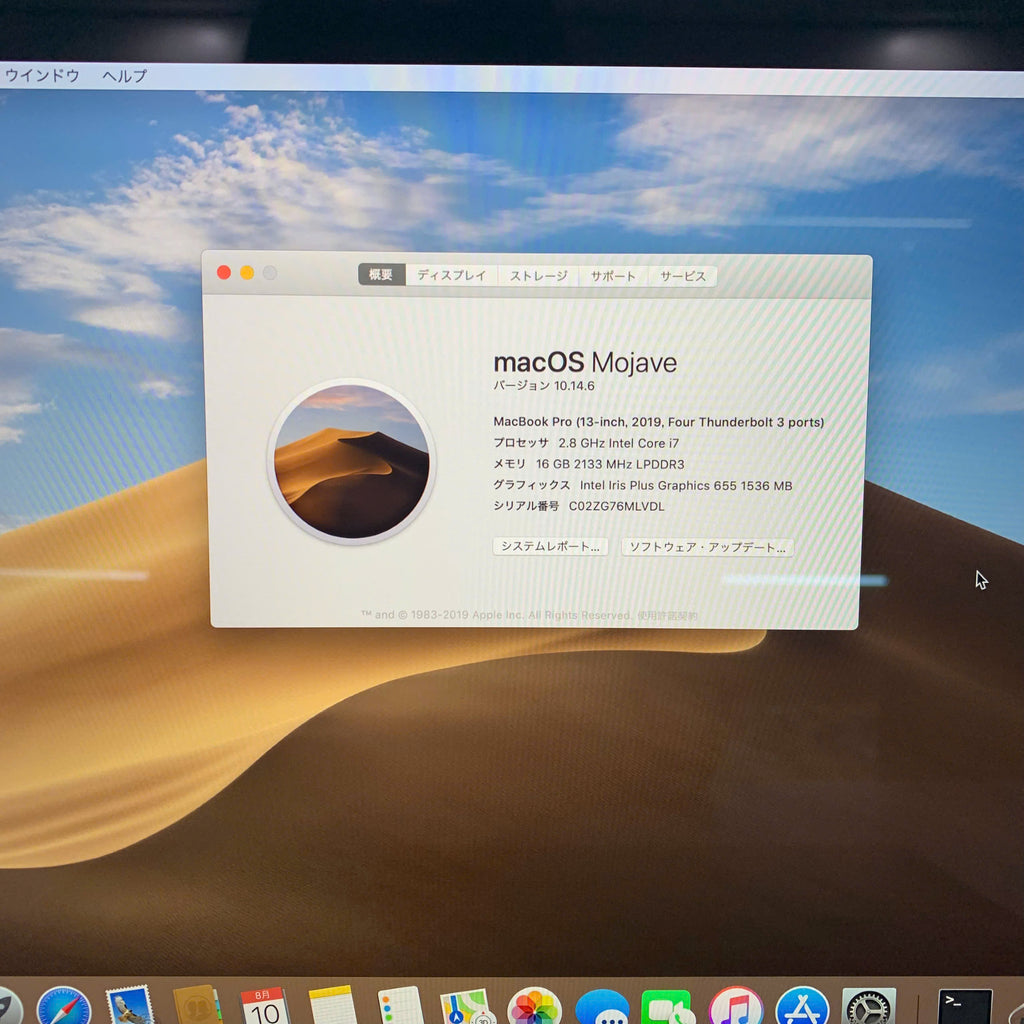Click the macOS Mojave dune logo
Viewport: 1024px width, 1024px height.
tap(351, 461)
